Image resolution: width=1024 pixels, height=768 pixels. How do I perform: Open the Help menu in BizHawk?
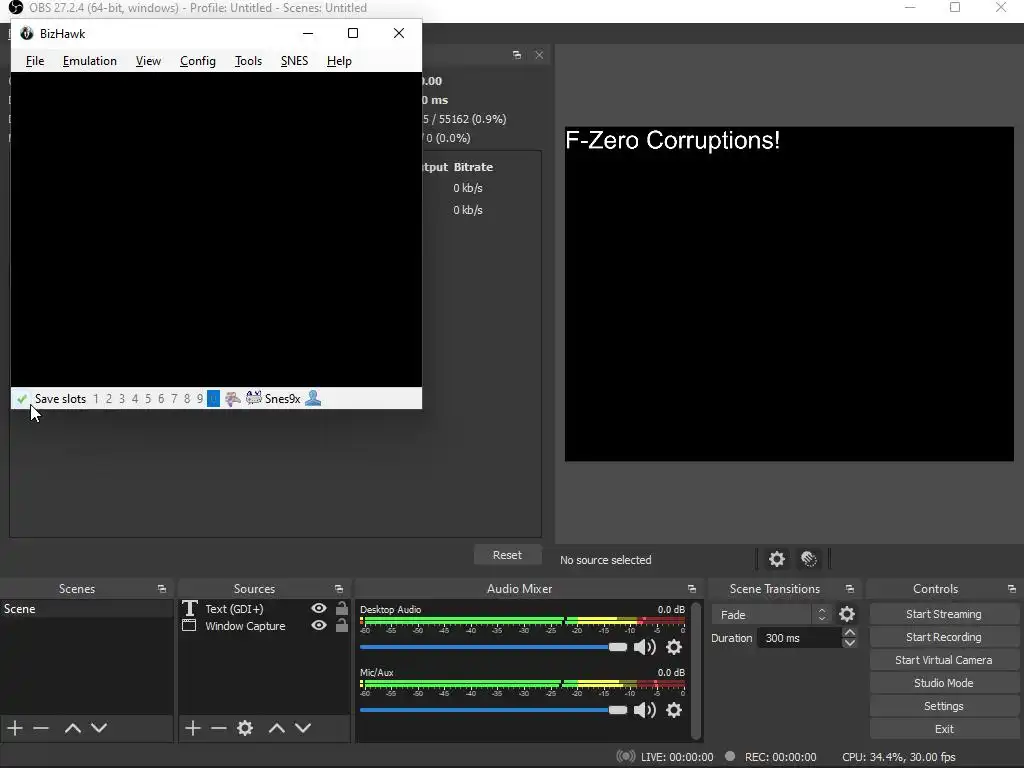tap(339, 61)
